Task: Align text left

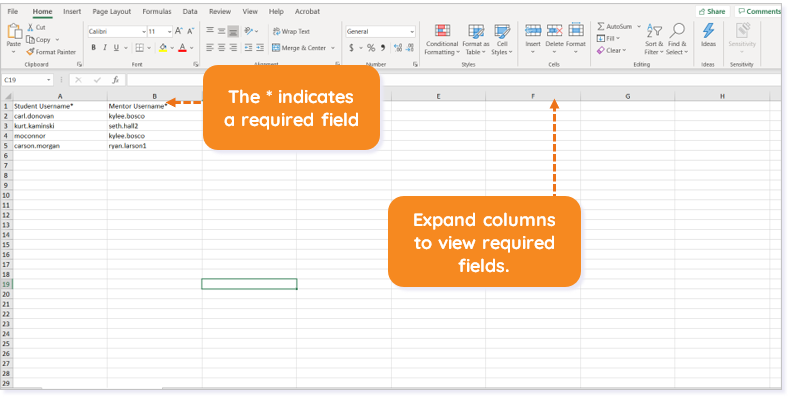Action: click(x=210, y=47)
